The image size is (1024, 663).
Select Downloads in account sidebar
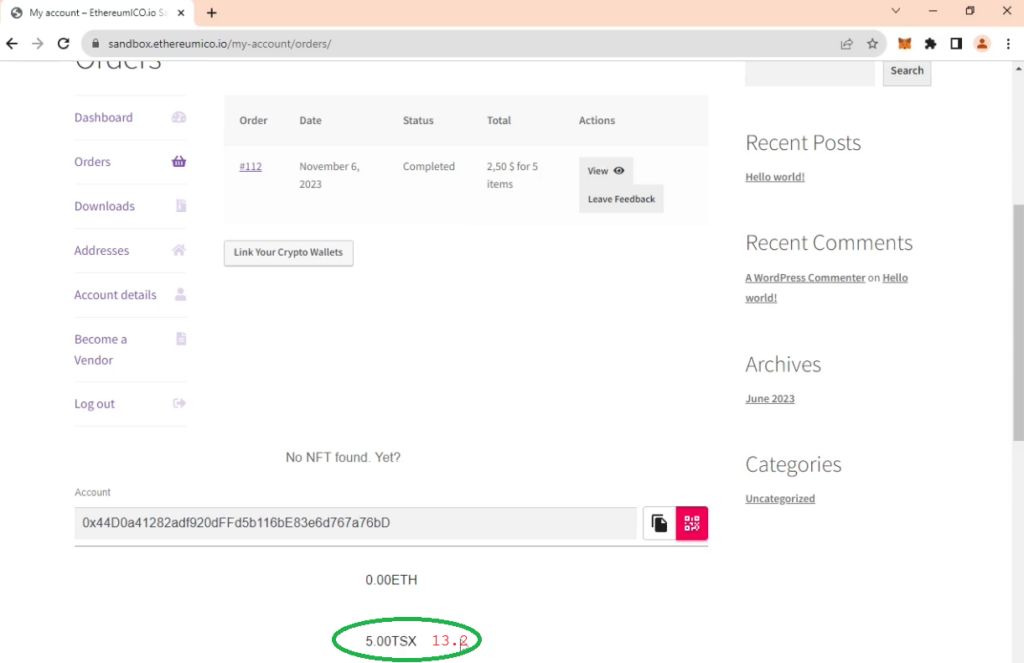point(104,206)
